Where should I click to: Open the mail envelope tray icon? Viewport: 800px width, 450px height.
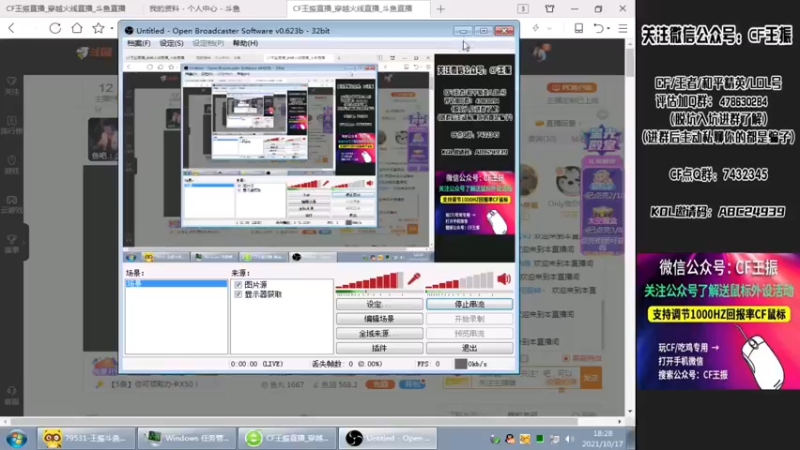tap(524, 439)
